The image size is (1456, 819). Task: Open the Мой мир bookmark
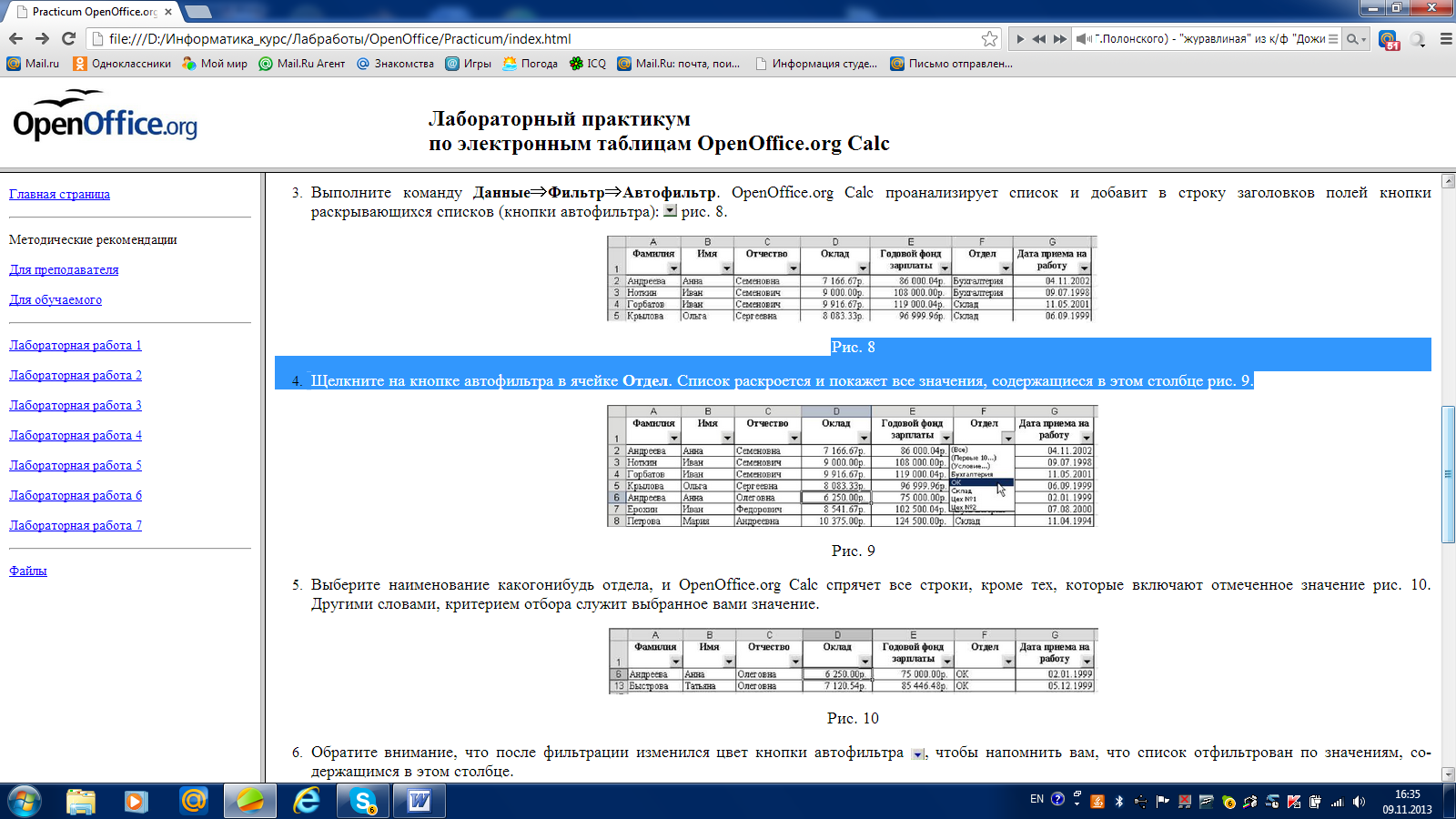(x=215, y=64)
